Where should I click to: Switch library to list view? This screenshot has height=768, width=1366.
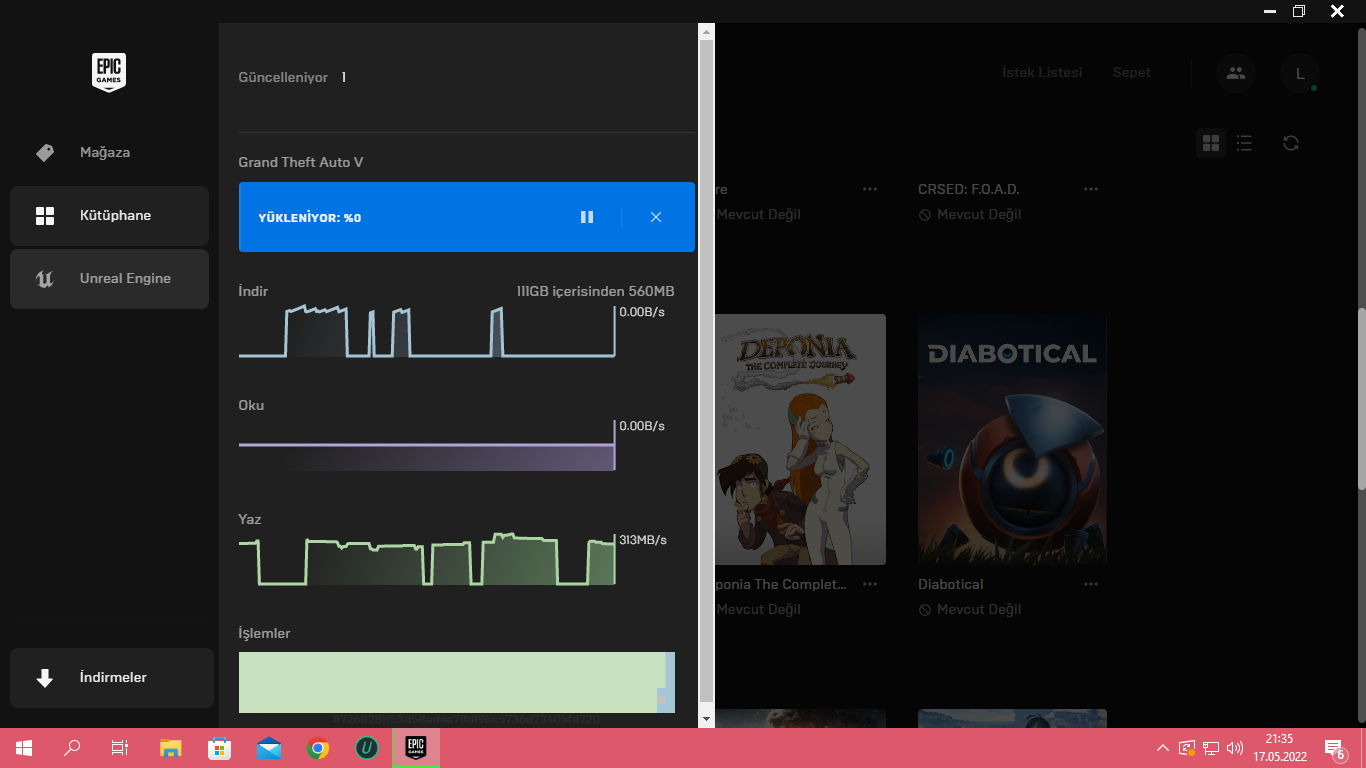[x=1244, y=143]
